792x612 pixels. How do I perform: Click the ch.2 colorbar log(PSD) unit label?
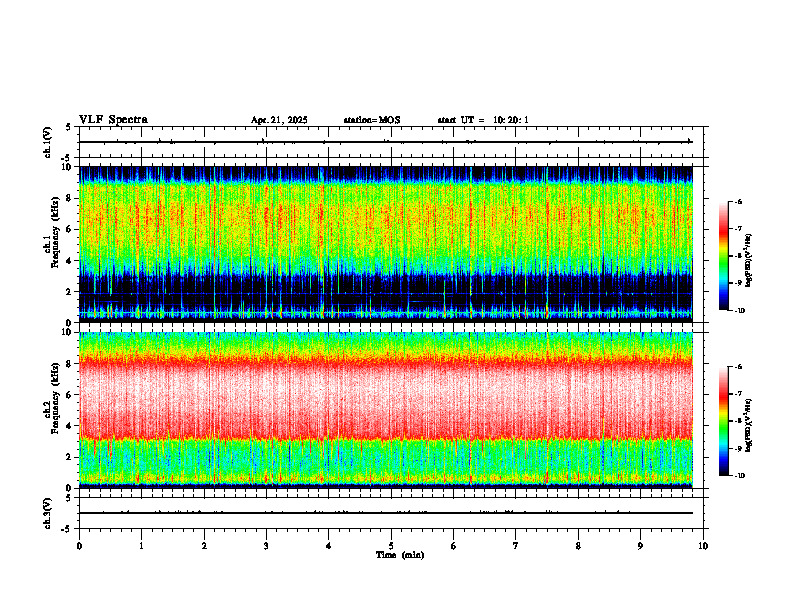[749, 425]
